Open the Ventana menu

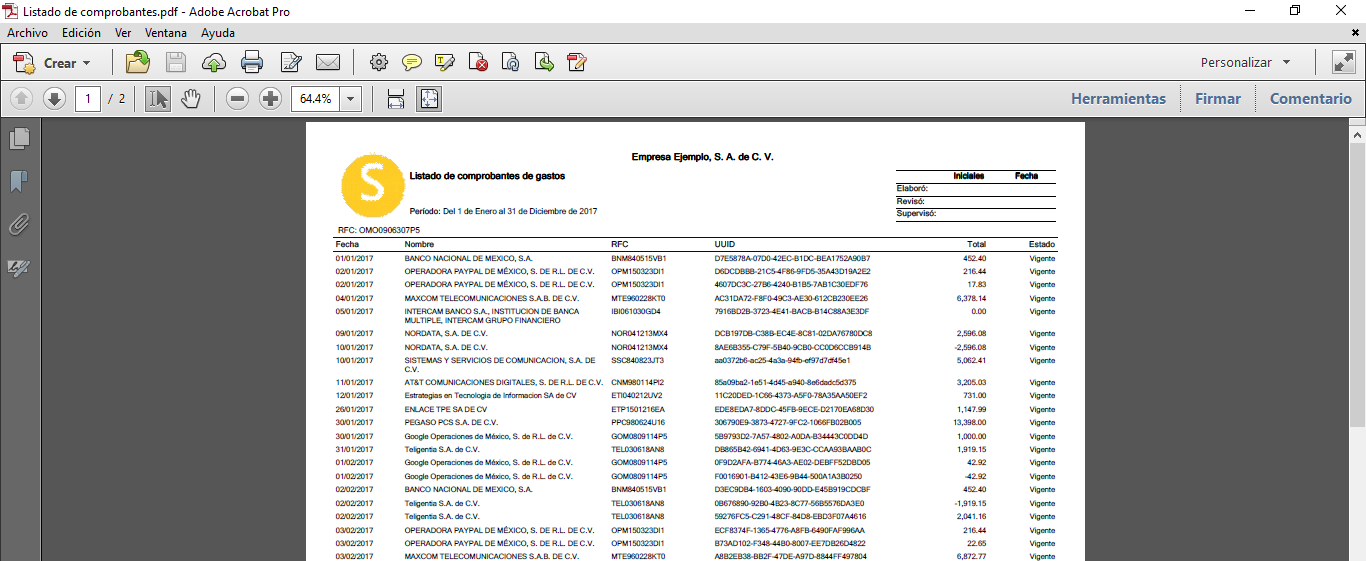point(166,32)
